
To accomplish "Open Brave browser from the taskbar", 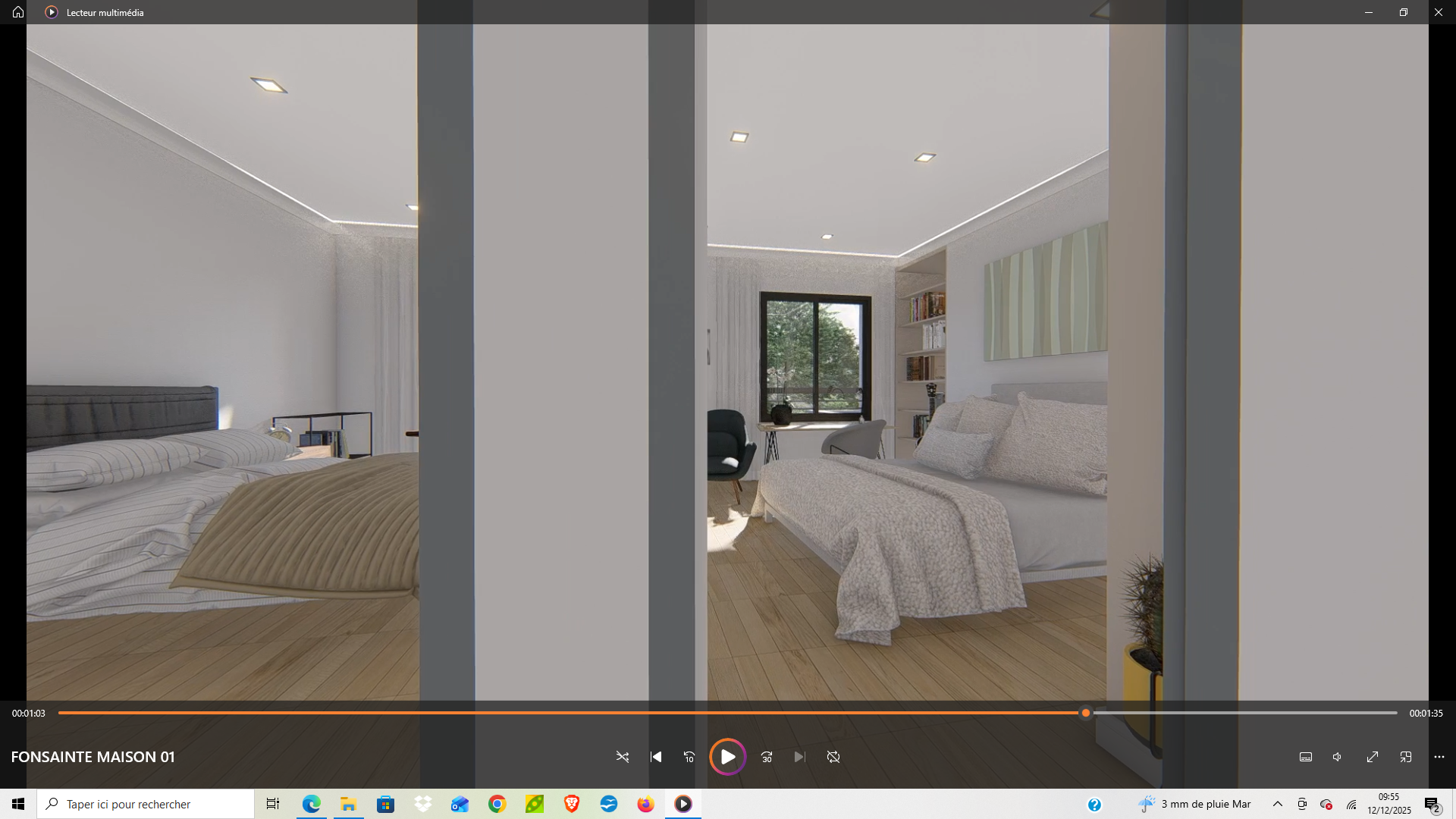I will (572, 804).
